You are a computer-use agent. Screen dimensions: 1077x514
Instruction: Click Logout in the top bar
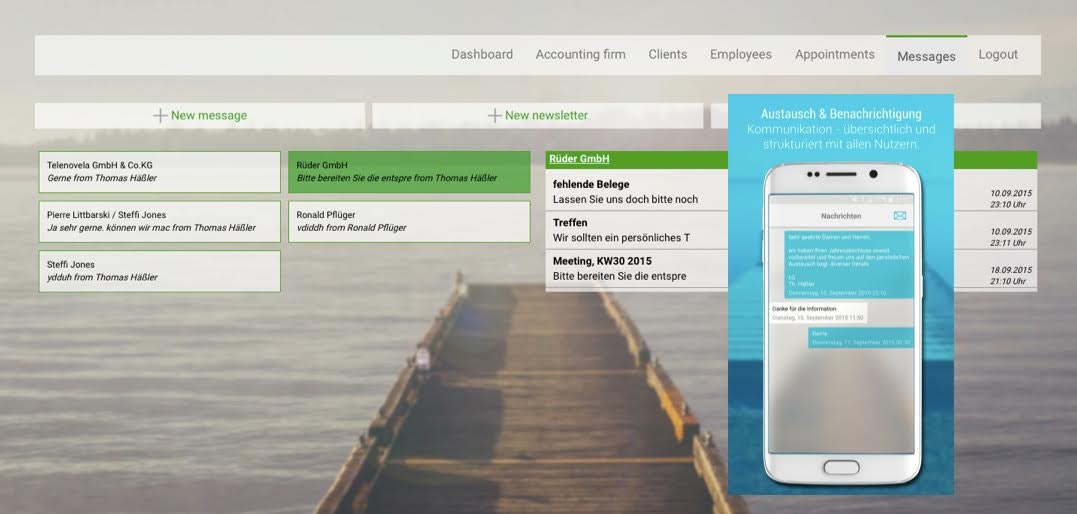(998, 54)
